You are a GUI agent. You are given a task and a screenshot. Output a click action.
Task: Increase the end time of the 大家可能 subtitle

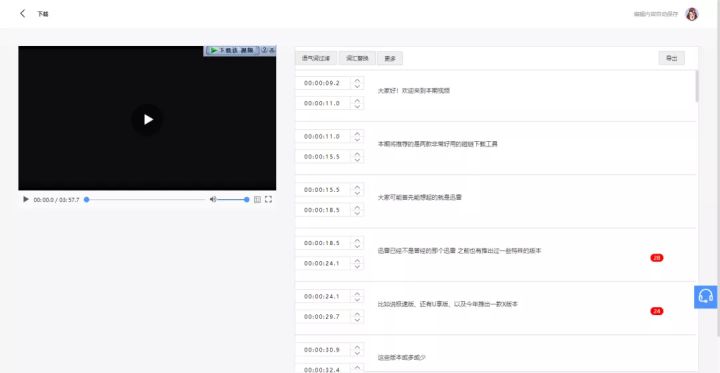(x=357, y=207)
